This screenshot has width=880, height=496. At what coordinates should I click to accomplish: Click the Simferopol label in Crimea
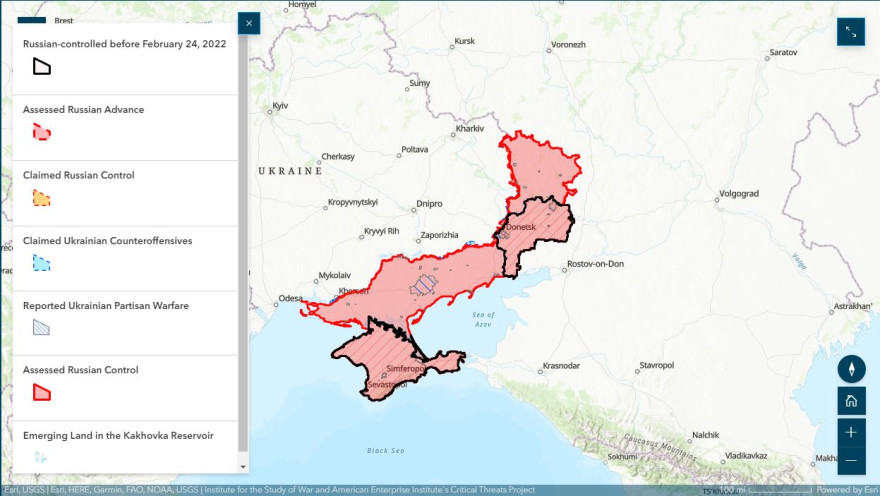(x=405, y=369)
